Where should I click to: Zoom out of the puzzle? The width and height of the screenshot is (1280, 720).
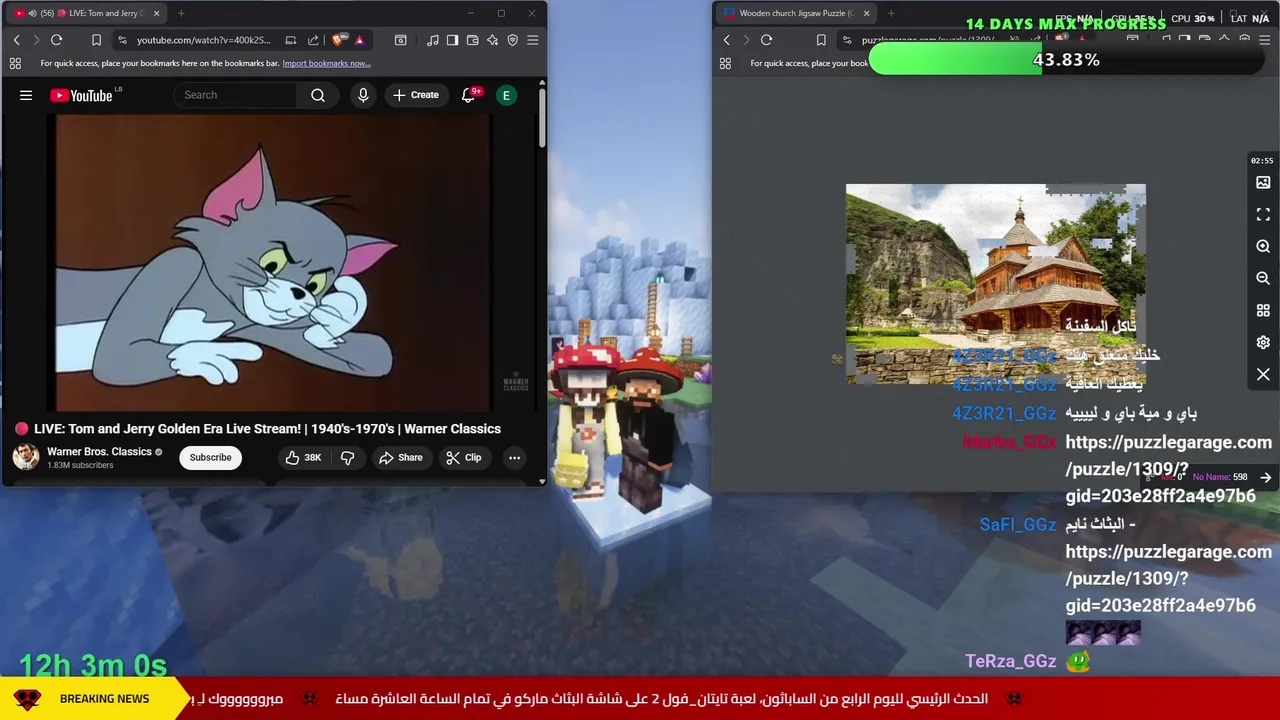pyautogui.click(x=1263, y=278)
